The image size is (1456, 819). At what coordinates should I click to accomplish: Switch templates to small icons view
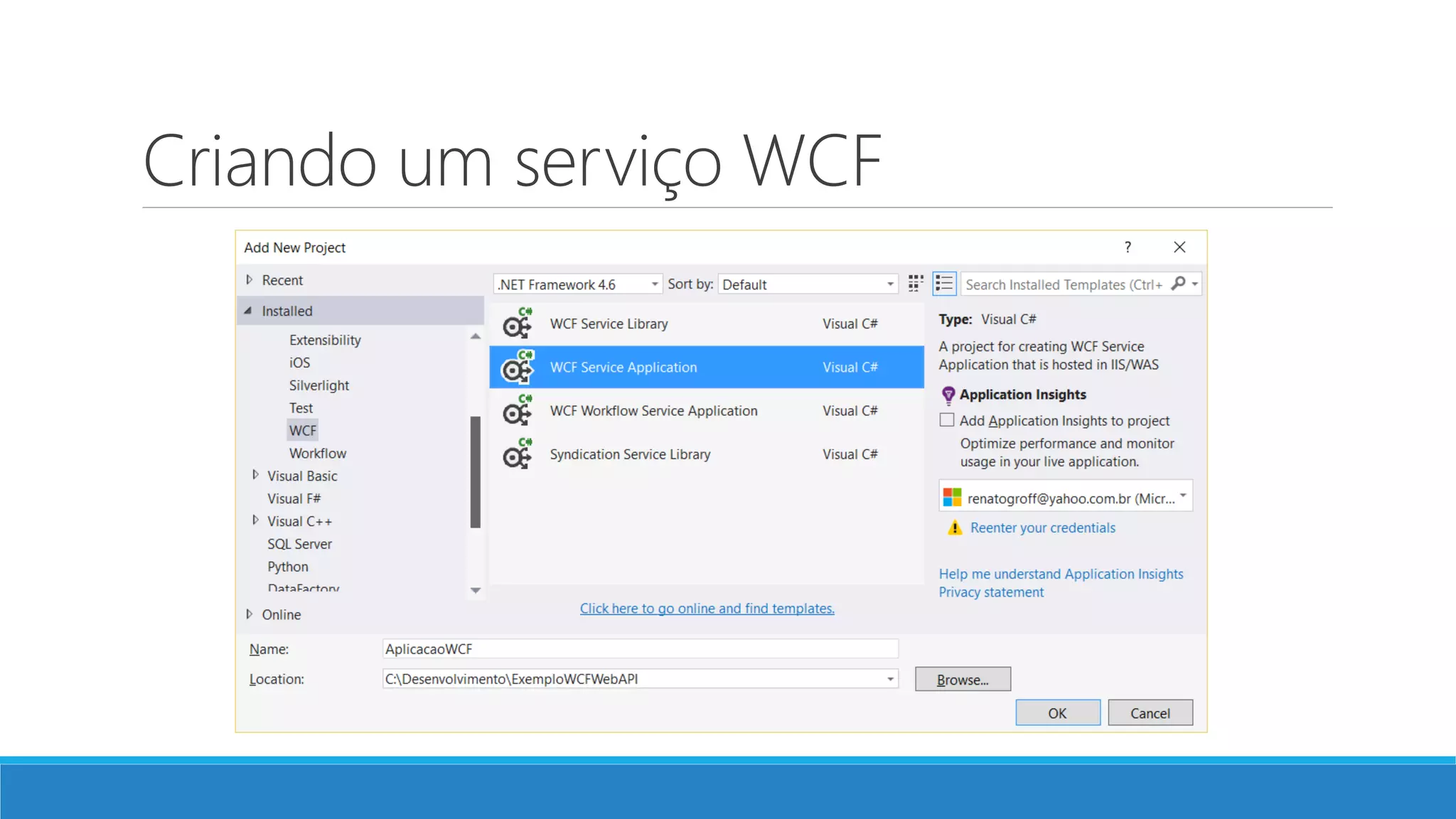click(x=916, y=284)
